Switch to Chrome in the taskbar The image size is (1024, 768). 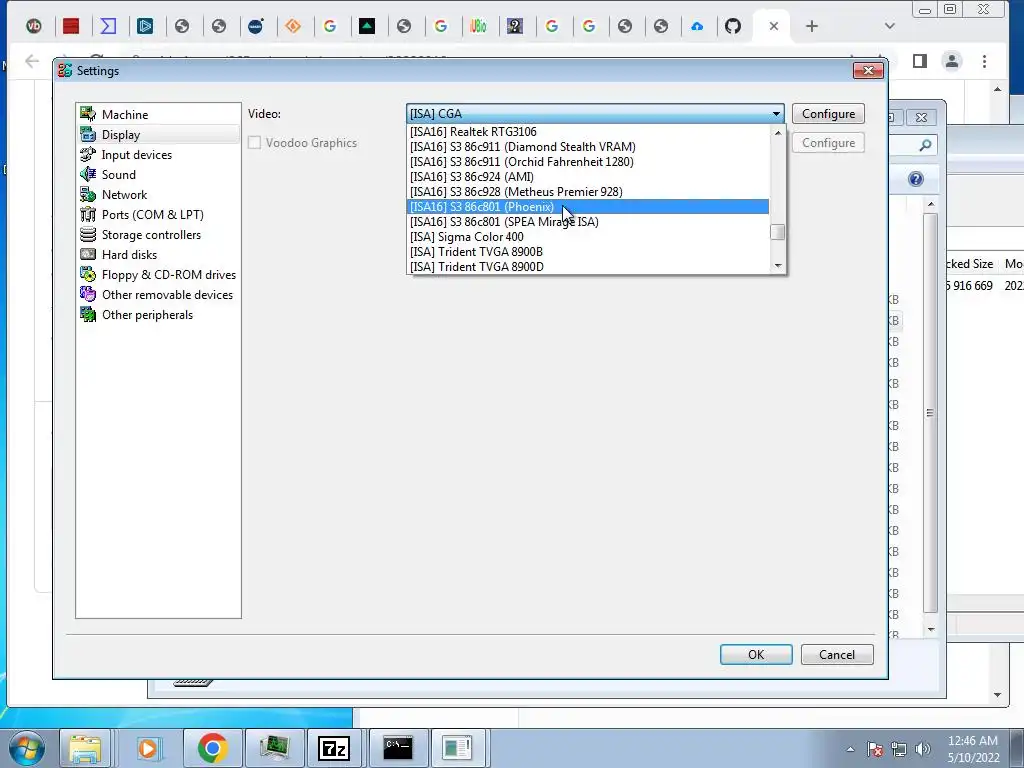pyautogui.click(x=212, y=748)
